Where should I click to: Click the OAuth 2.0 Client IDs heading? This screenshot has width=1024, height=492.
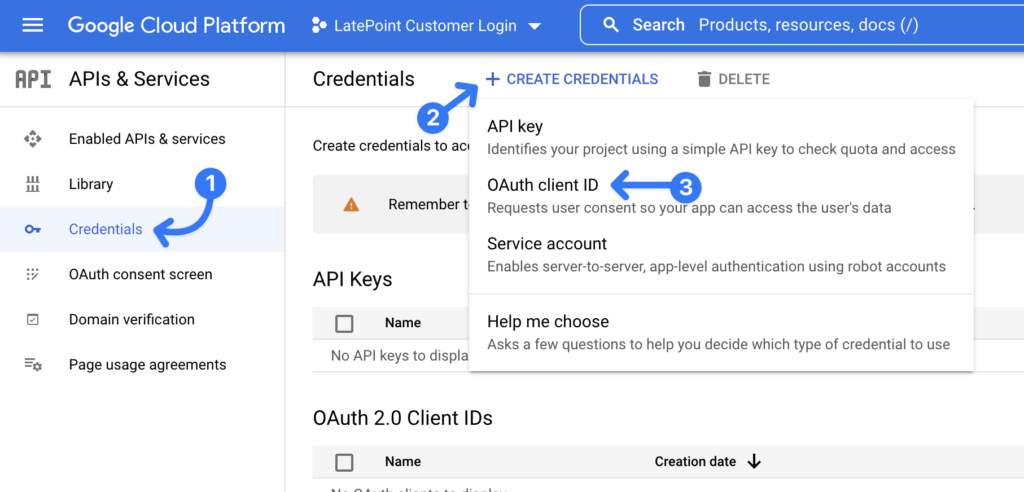(403, 417)
